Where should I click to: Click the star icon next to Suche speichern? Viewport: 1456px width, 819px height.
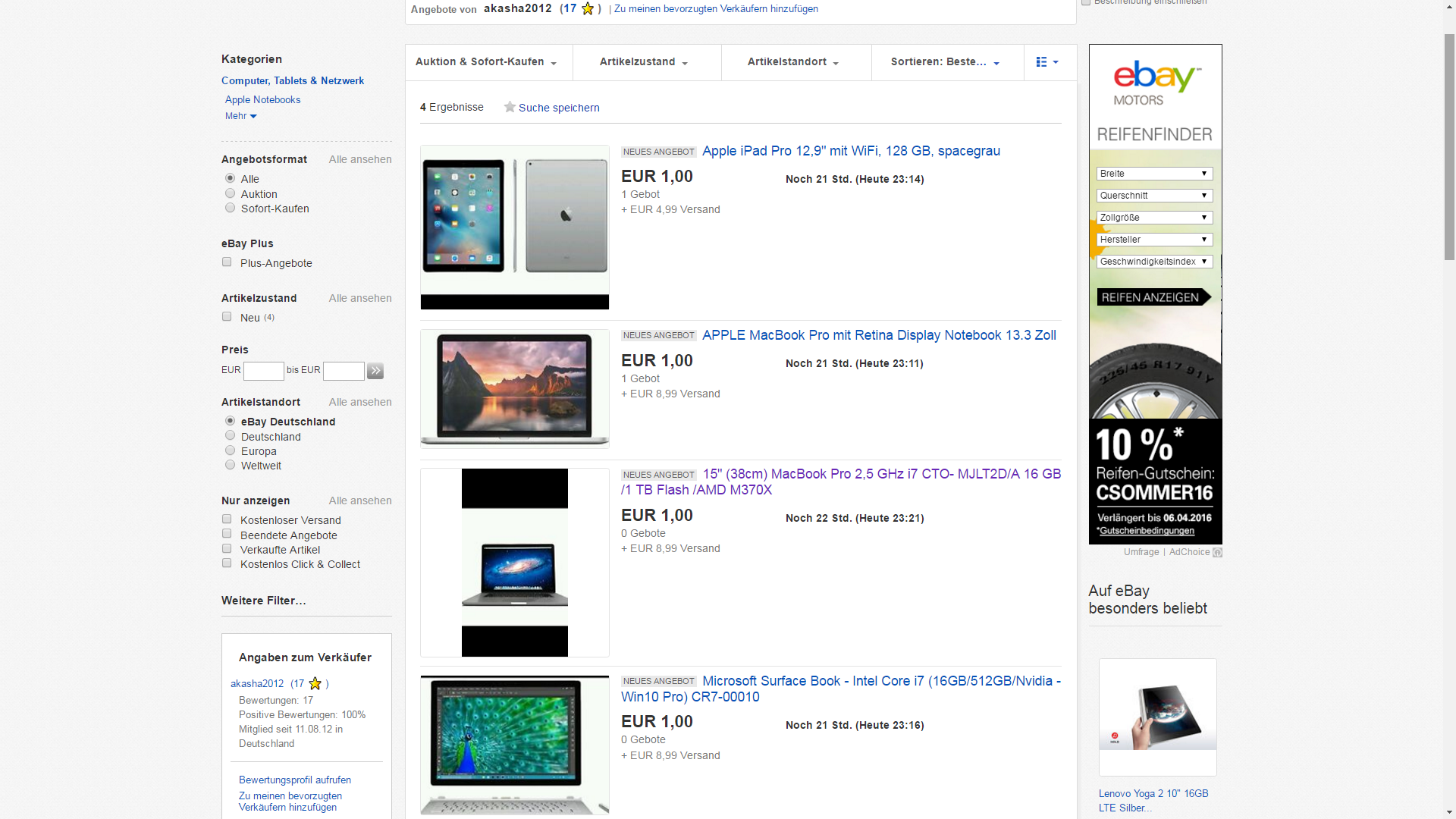(x=510, y=107)
